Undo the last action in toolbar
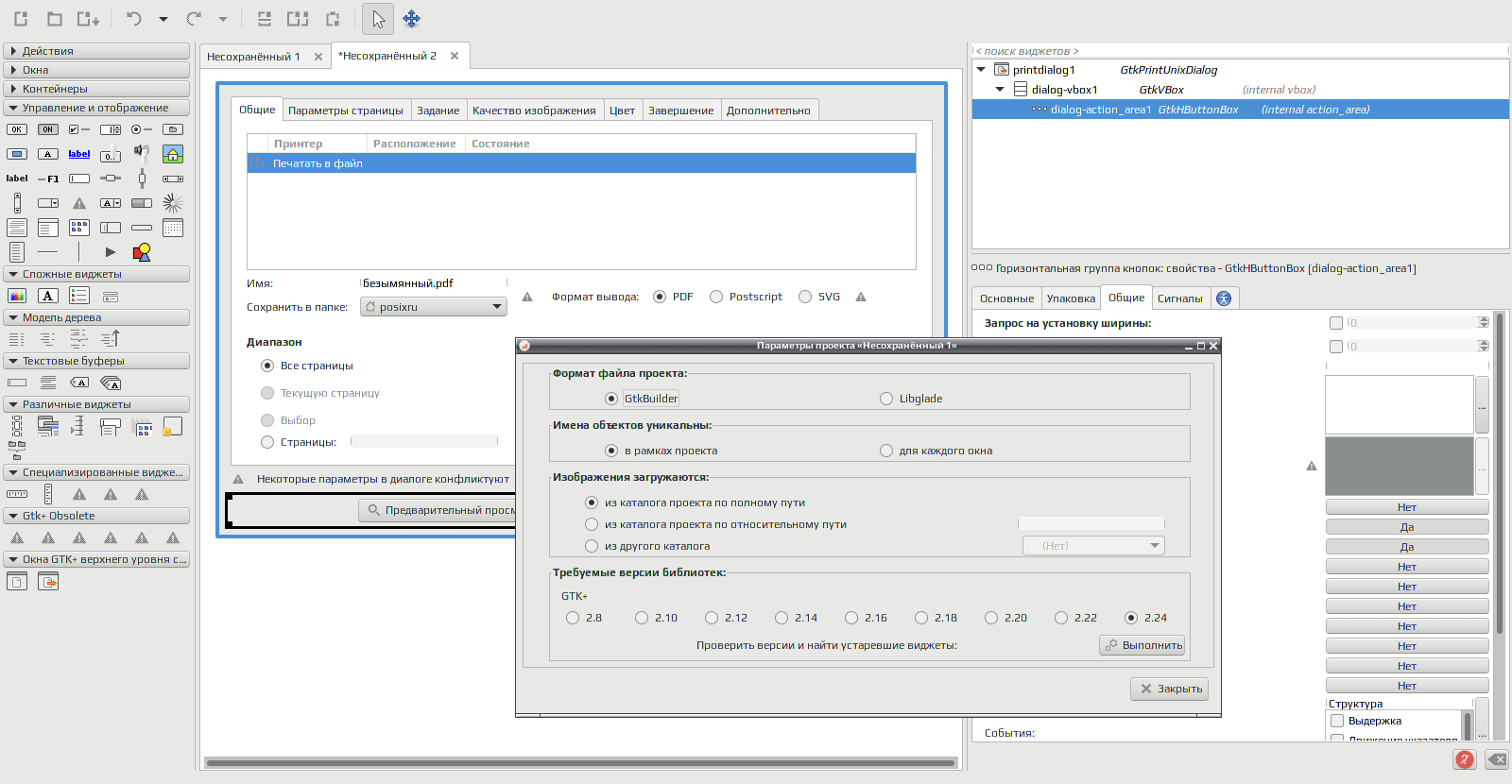Image resolution: width=1512 pixels, height=784 pixels. click(x=133, y=19)
